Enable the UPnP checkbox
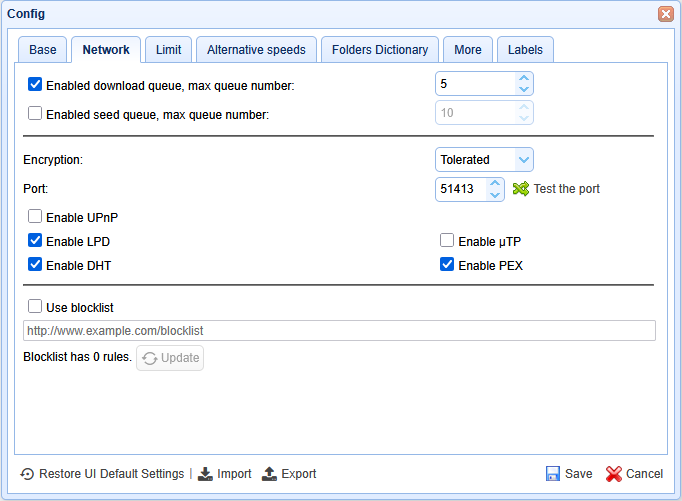 35,216
